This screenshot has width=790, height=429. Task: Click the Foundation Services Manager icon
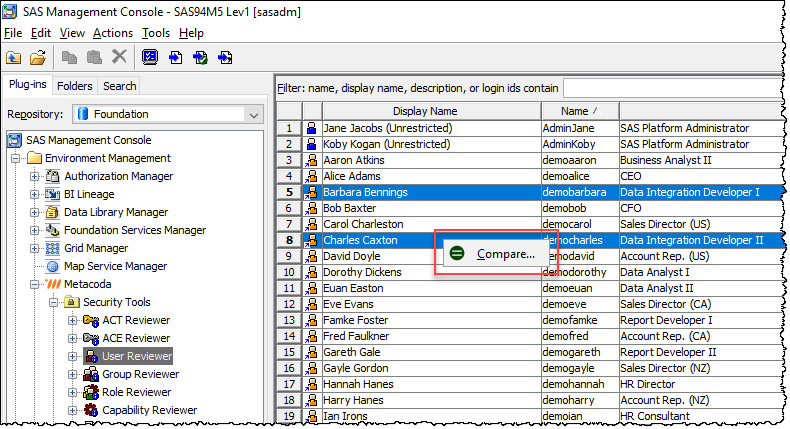click(x=52, y=230)
